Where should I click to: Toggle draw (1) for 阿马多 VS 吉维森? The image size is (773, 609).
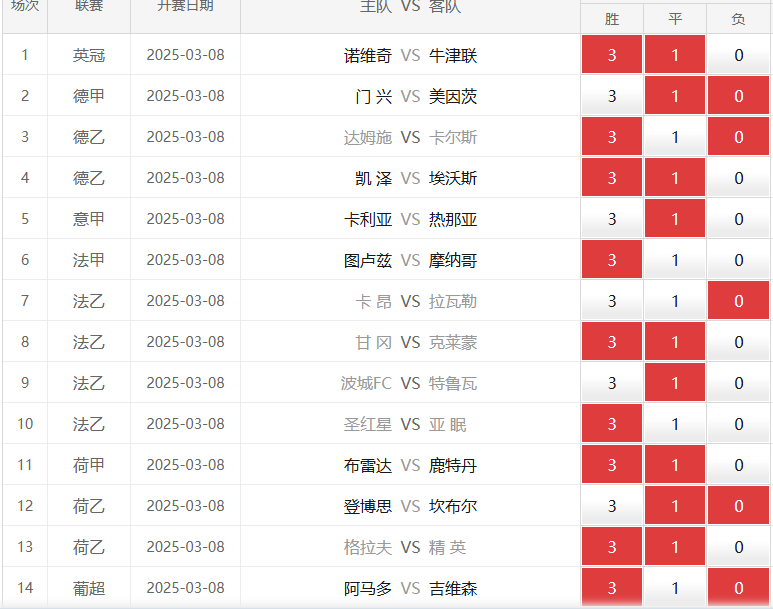point(675,587)
